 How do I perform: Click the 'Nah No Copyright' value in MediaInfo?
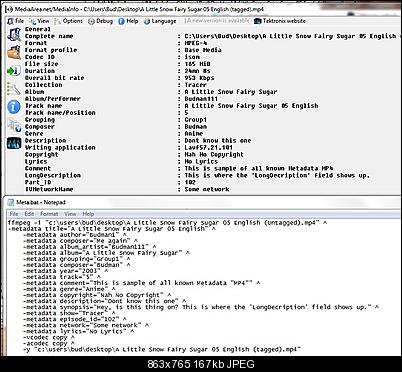(x=214, y=155)
